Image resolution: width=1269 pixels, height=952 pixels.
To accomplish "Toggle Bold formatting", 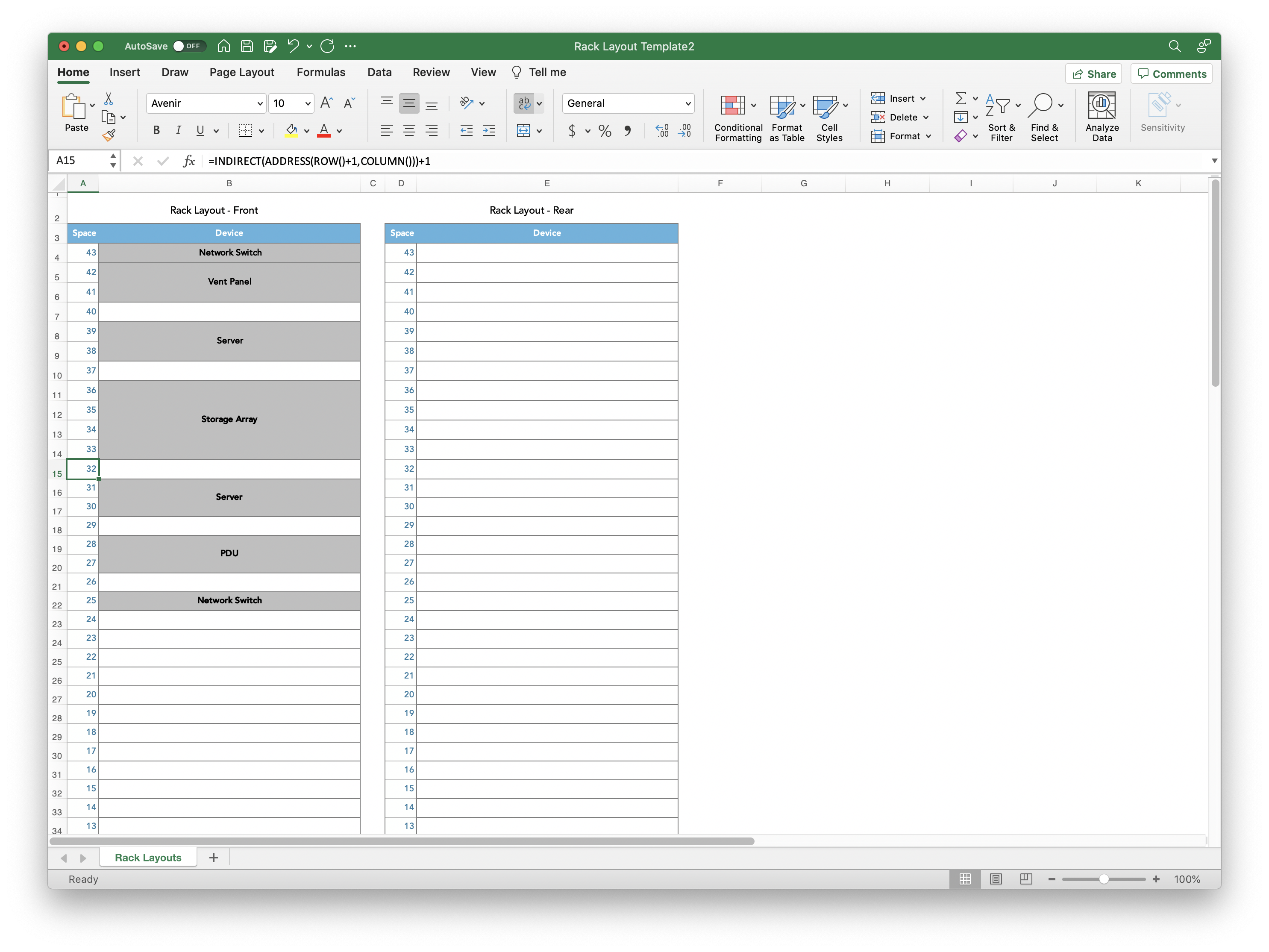I will point(156,131).
